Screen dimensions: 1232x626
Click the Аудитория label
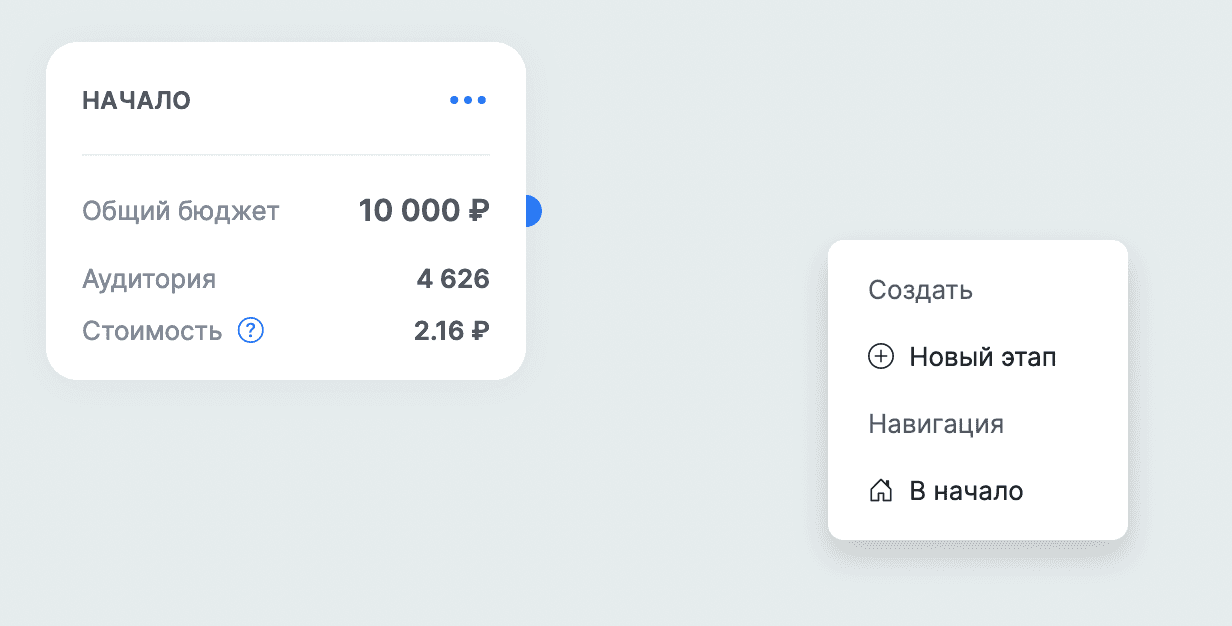tap(149, 278)
